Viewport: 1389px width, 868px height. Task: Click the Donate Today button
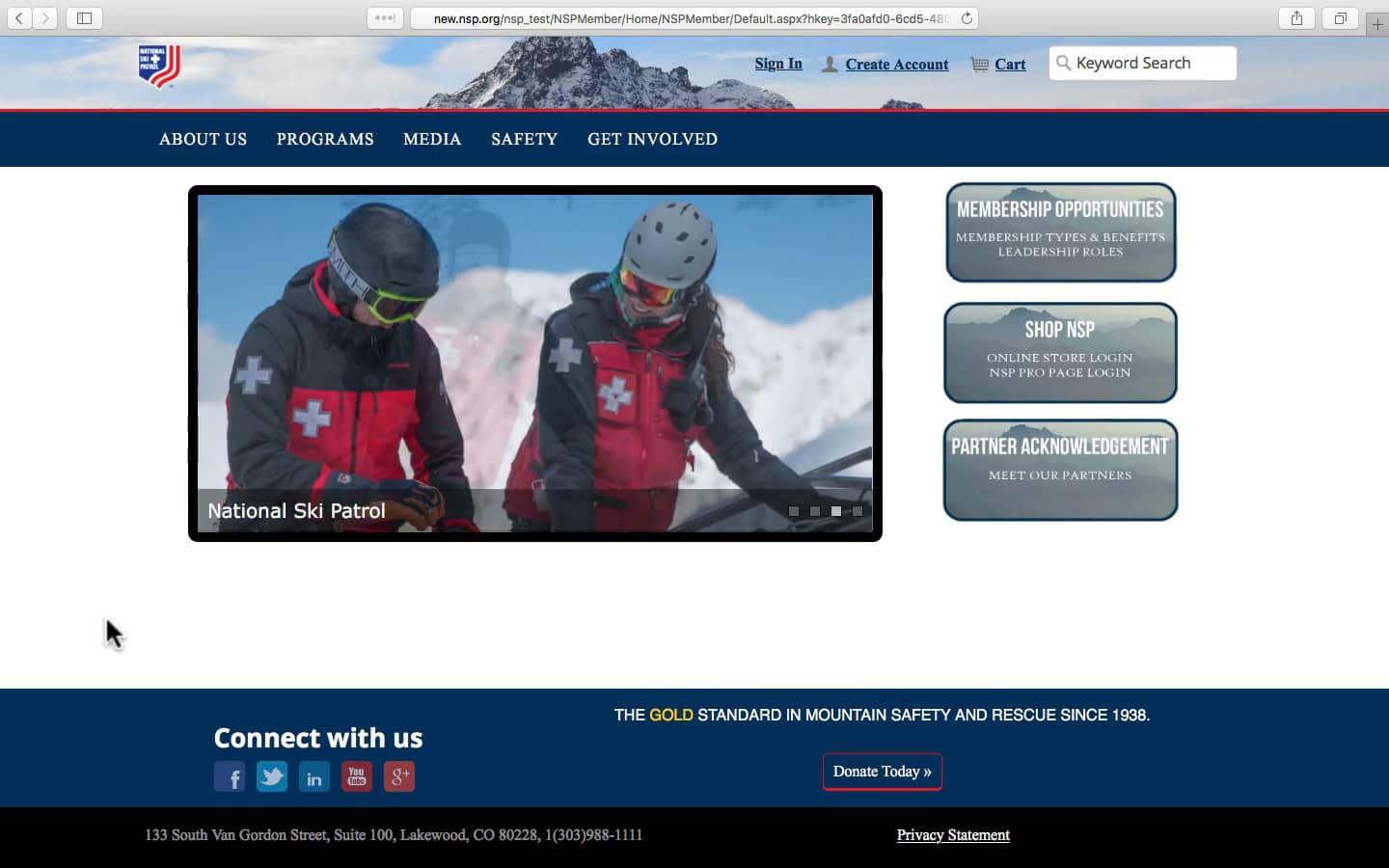pos(883,772)
